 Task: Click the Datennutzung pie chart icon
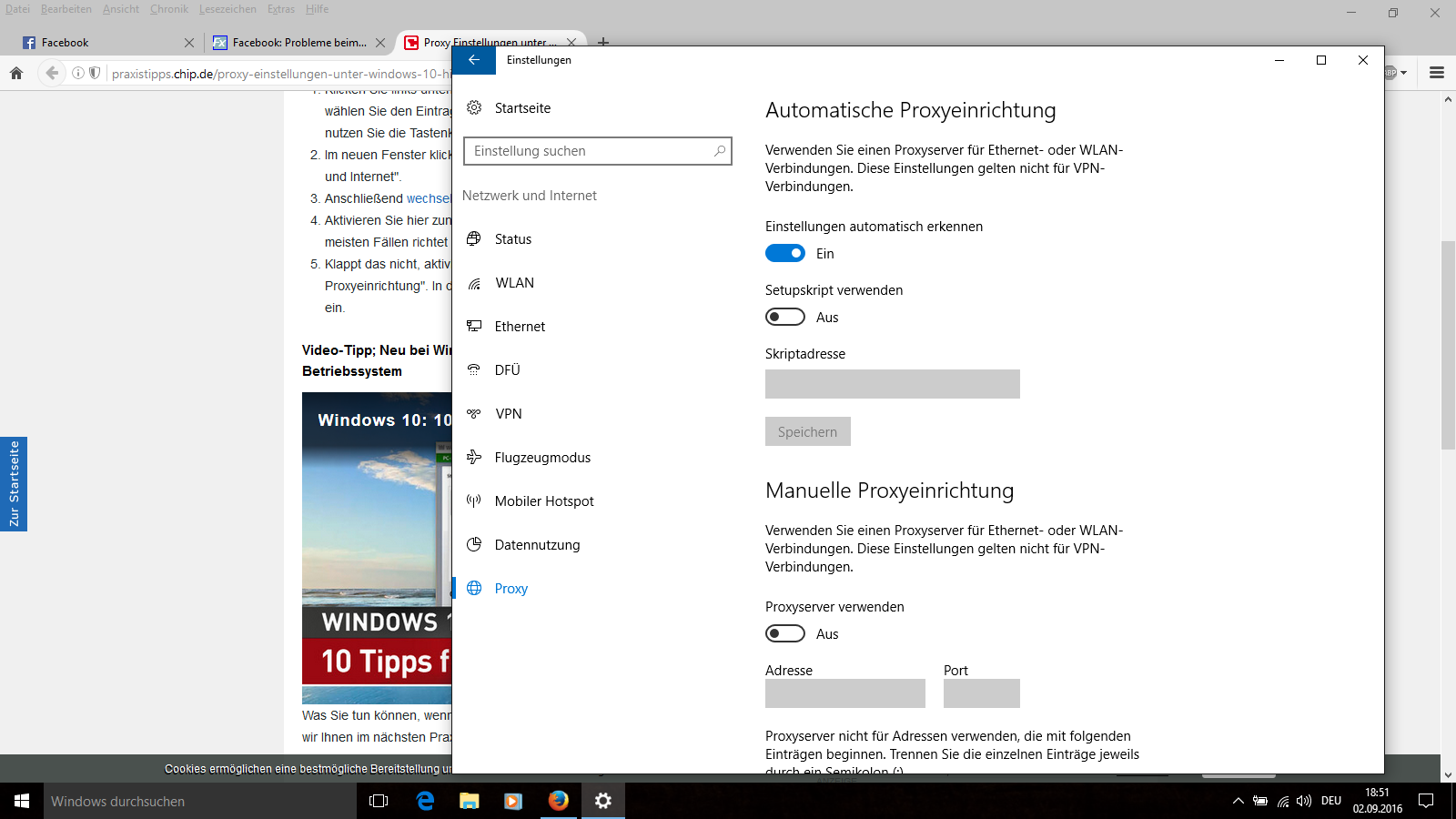pyautogui.click(x=474, y=544)
